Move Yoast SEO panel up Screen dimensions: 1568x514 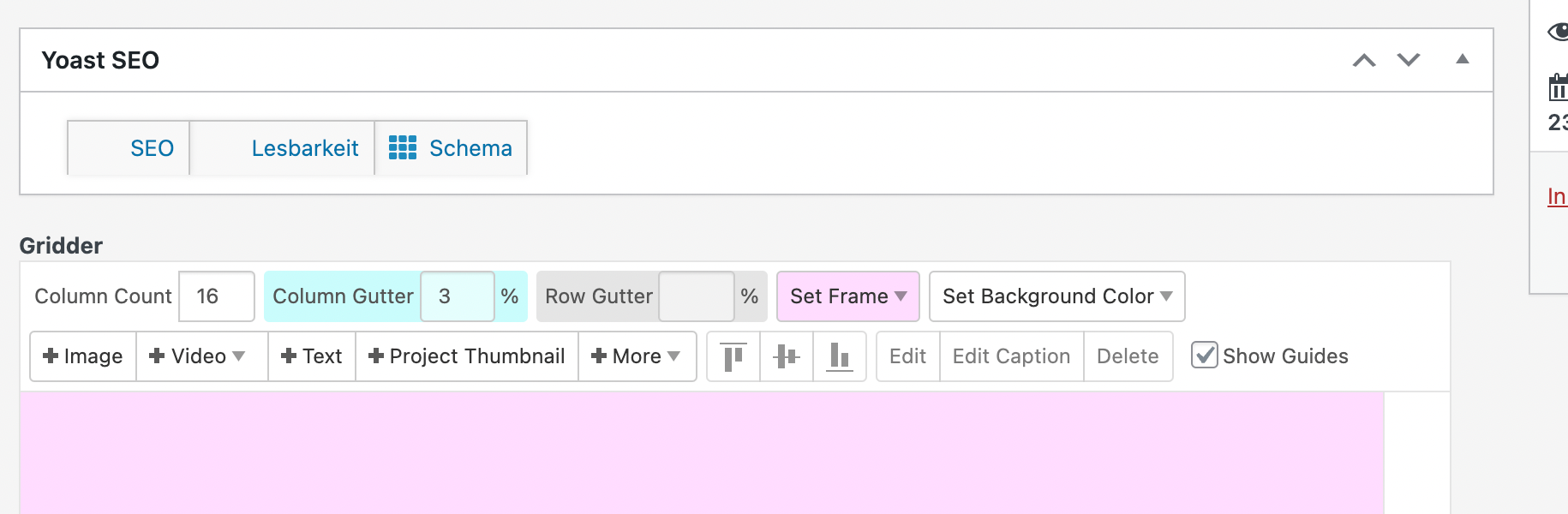click(1364, 60)
